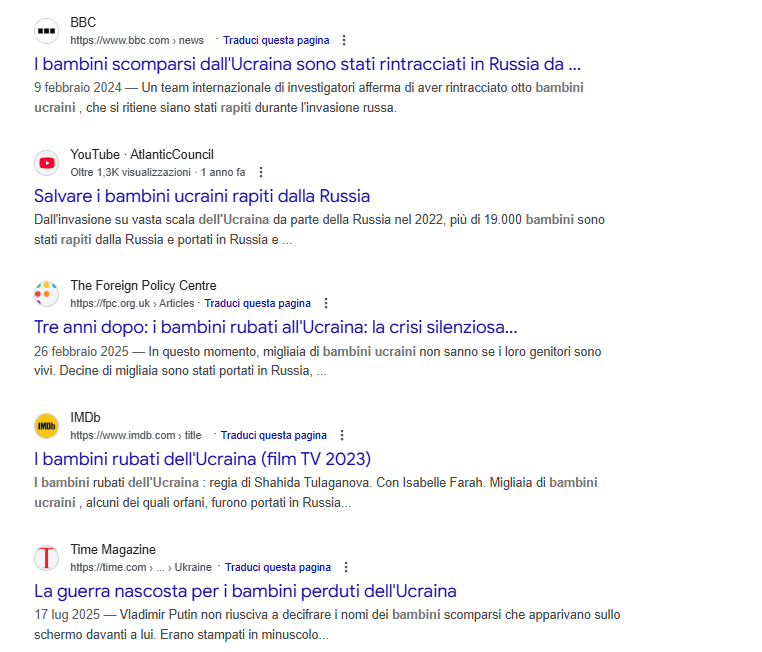Translate the BBC result page

[x=276, y=41]
